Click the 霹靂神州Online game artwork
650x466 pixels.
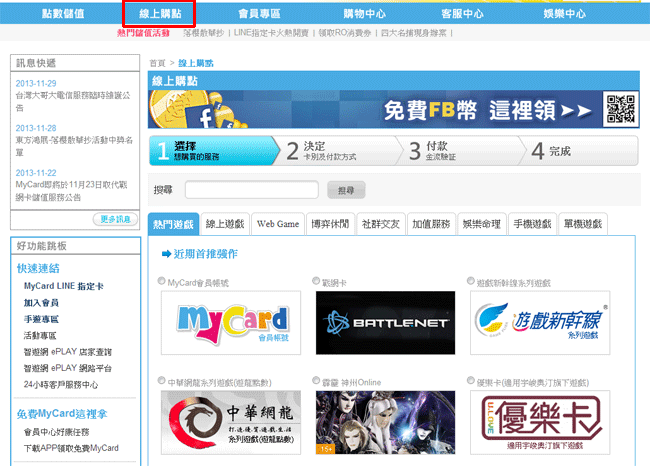click(x=386, y=422)
